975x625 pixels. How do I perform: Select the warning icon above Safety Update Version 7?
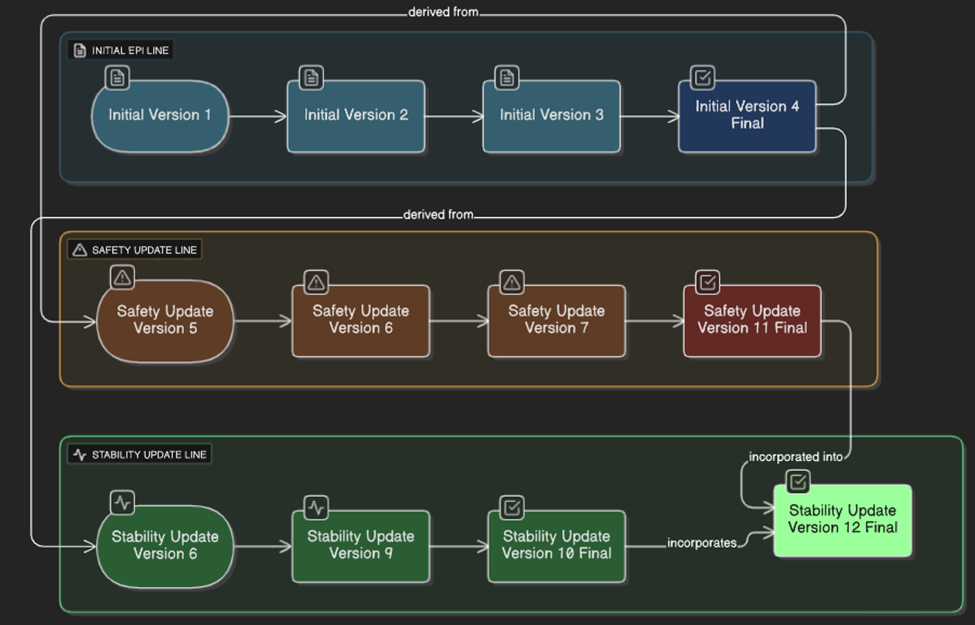click(x=512, y=282)
